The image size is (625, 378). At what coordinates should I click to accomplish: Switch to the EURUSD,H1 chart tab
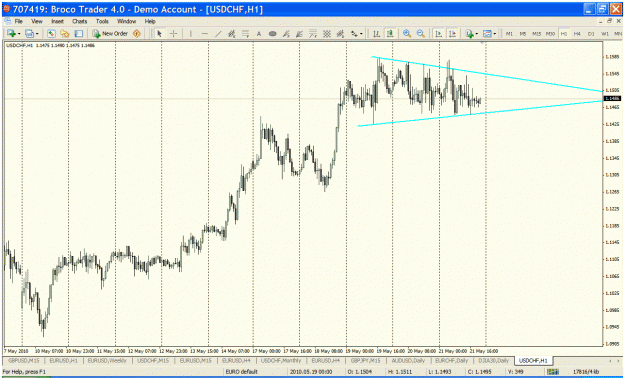click(63, 360)
